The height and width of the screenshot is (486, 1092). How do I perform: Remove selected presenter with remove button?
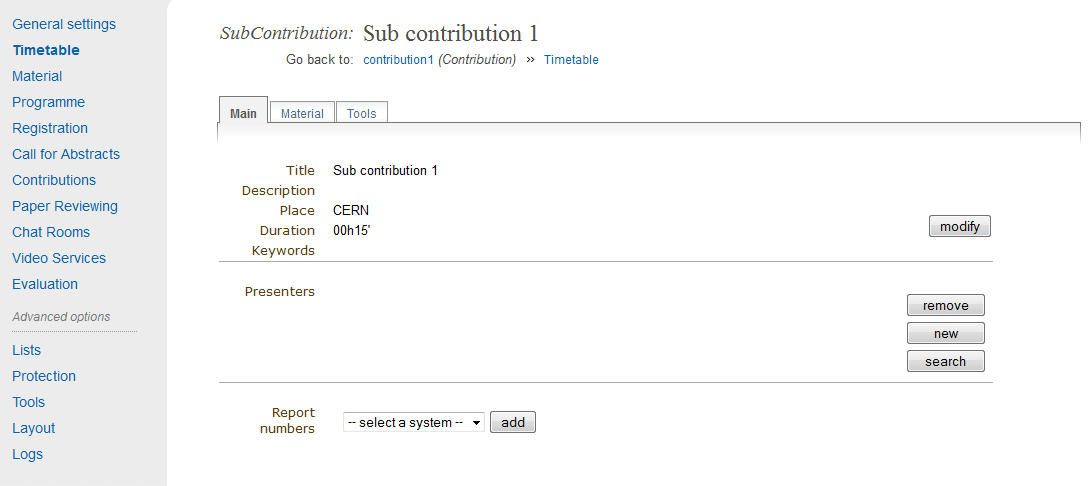point(945,306)
